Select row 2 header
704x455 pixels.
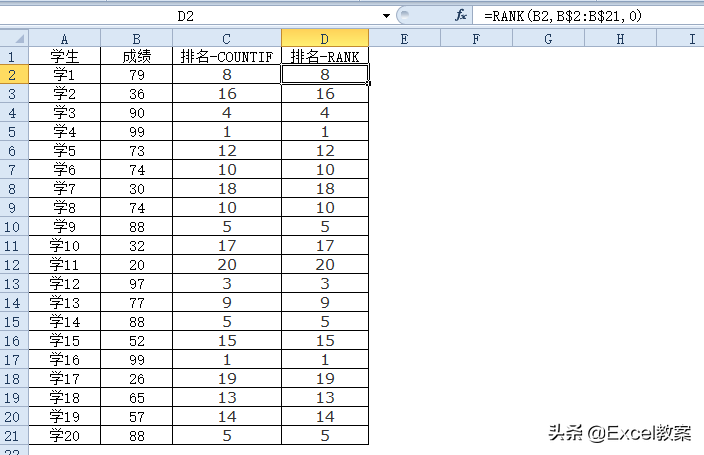tap(14, 75)
